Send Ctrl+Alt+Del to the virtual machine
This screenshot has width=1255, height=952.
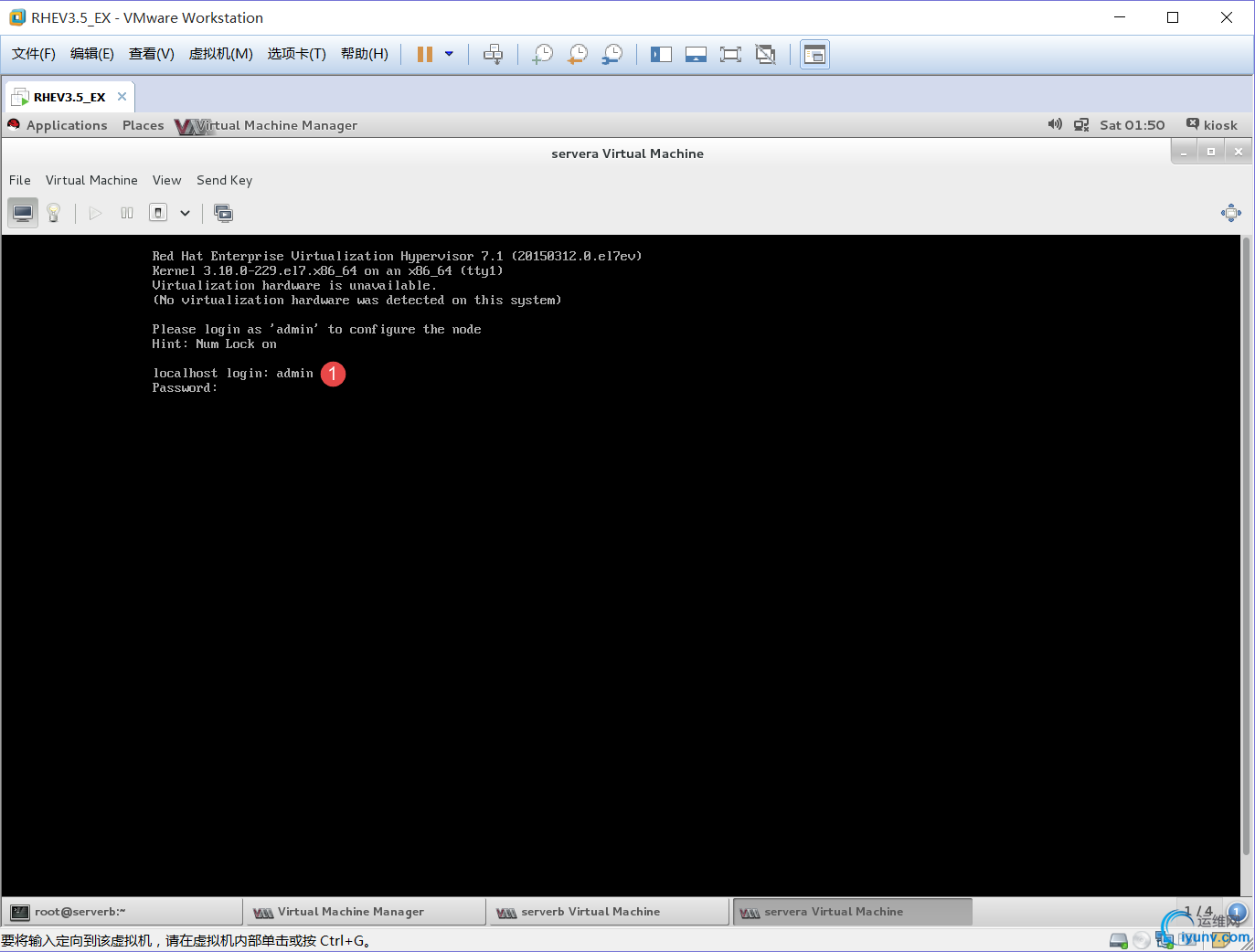[x=493, y=55]
